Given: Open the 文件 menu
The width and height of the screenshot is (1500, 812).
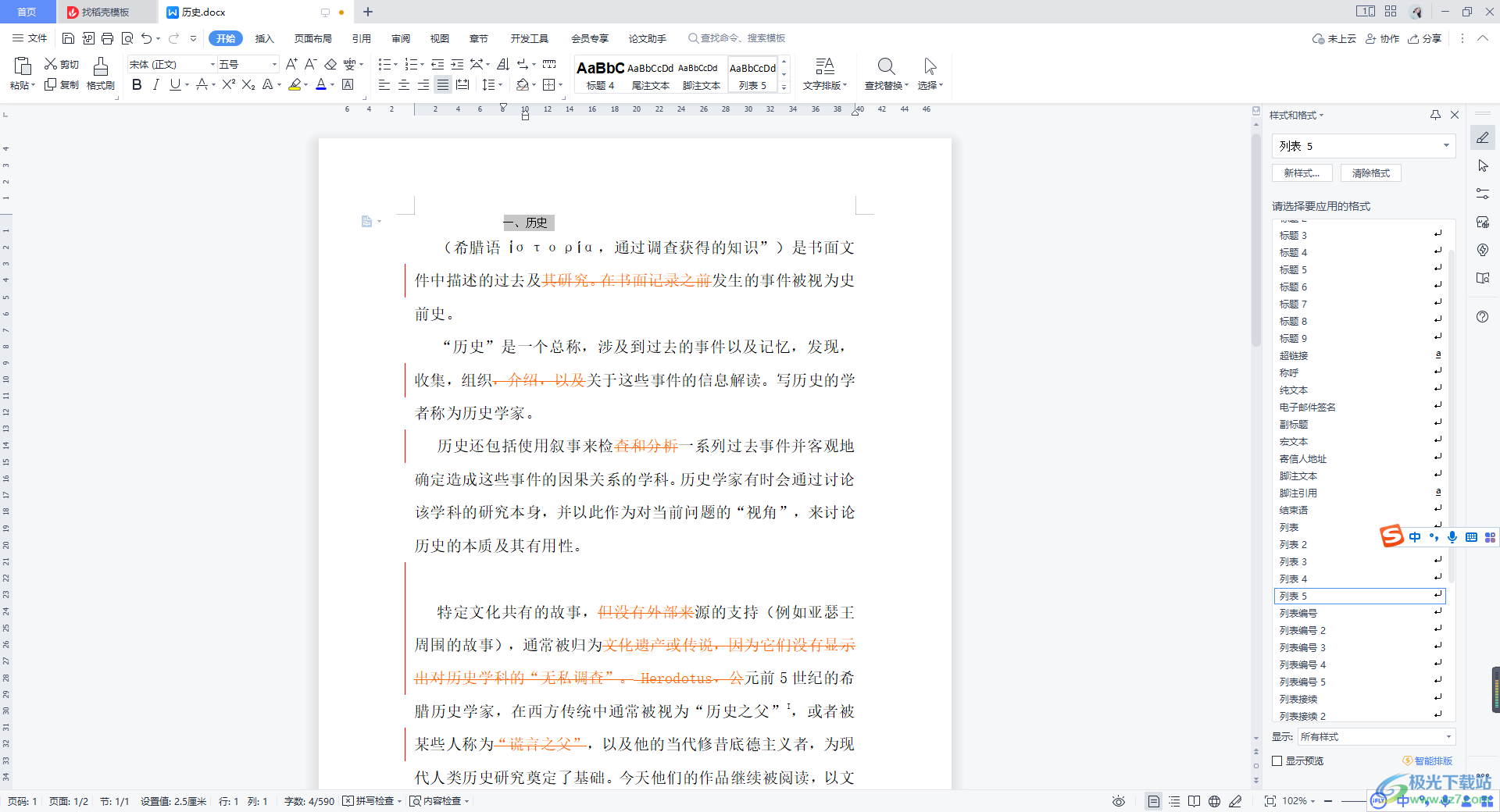Looking at the screenshot, I should tap(30, 38).
